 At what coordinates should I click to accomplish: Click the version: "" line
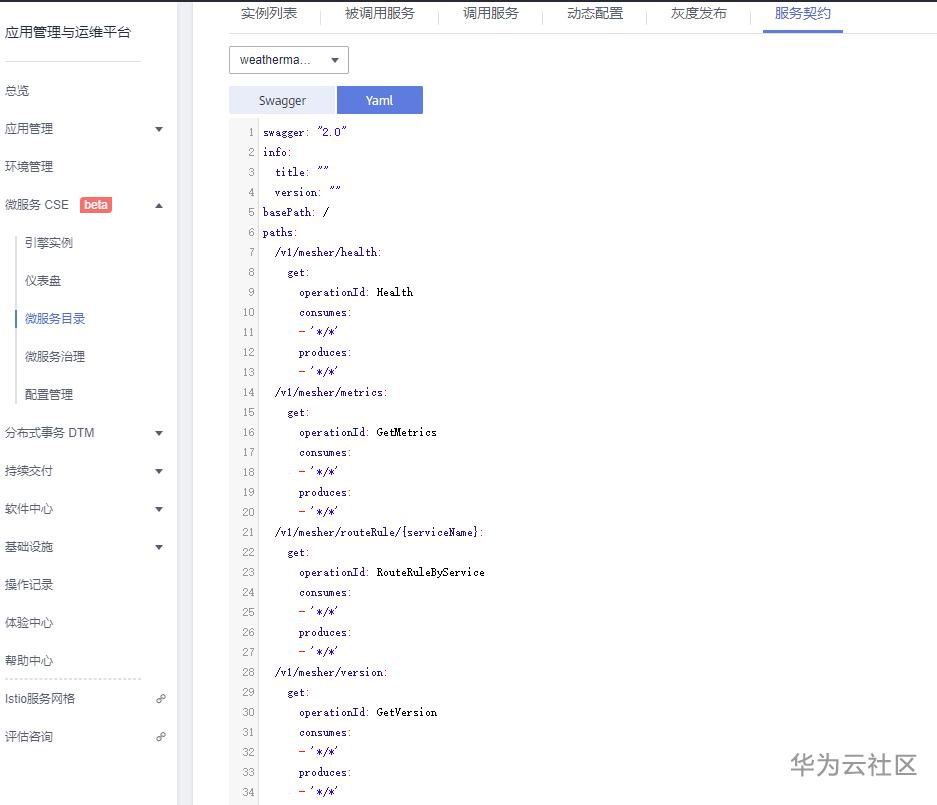pyautogui.click(x=308, y=192)
